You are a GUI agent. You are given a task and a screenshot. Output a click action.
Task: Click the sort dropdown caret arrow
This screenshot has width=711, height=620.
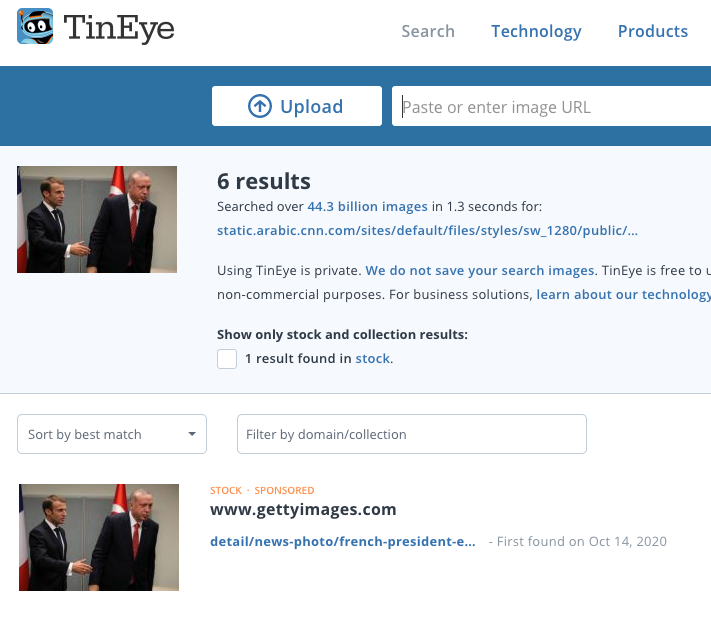(x=192, y=434)
